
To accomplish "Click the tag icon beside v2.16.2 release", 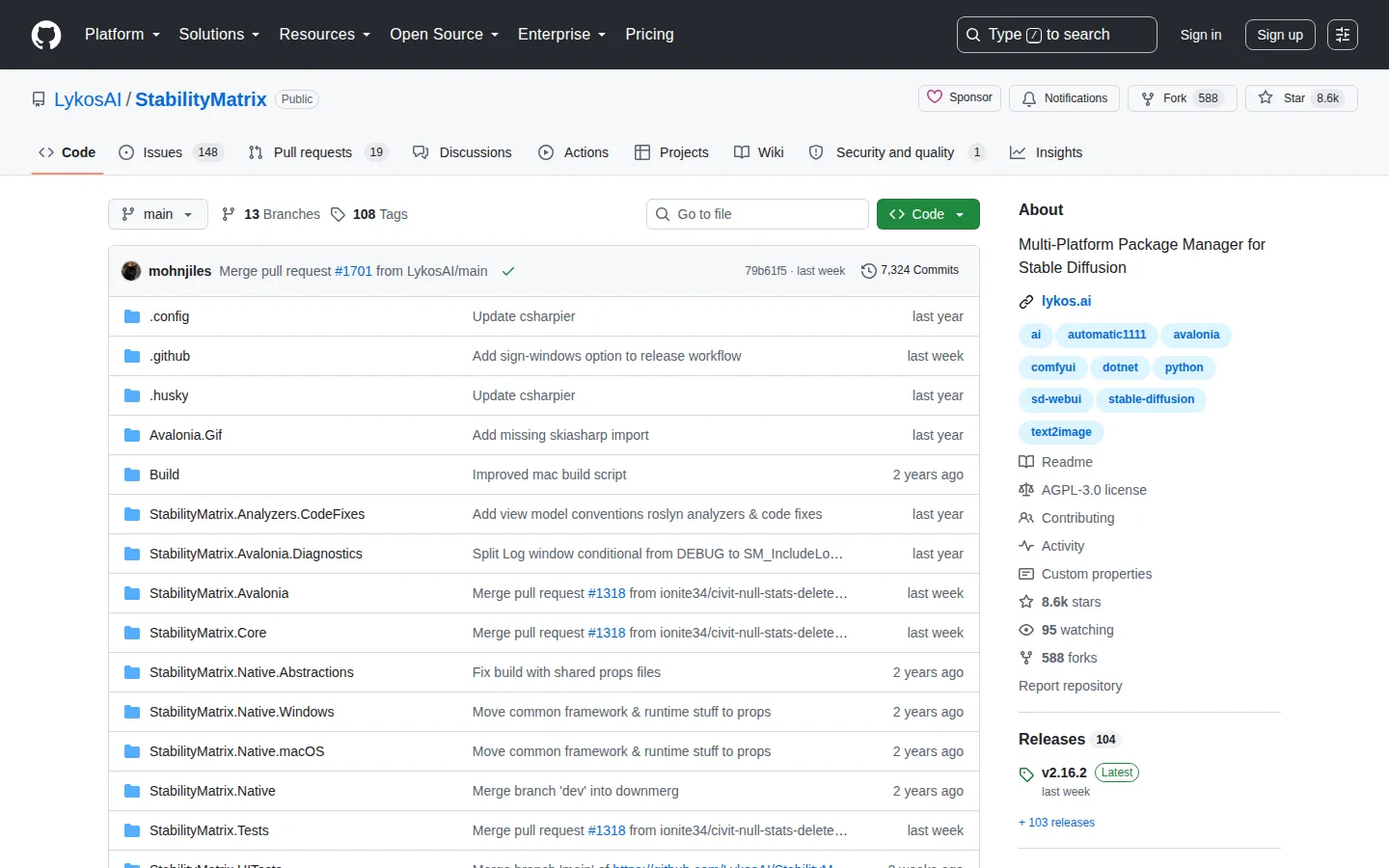I will point(1026,773).
